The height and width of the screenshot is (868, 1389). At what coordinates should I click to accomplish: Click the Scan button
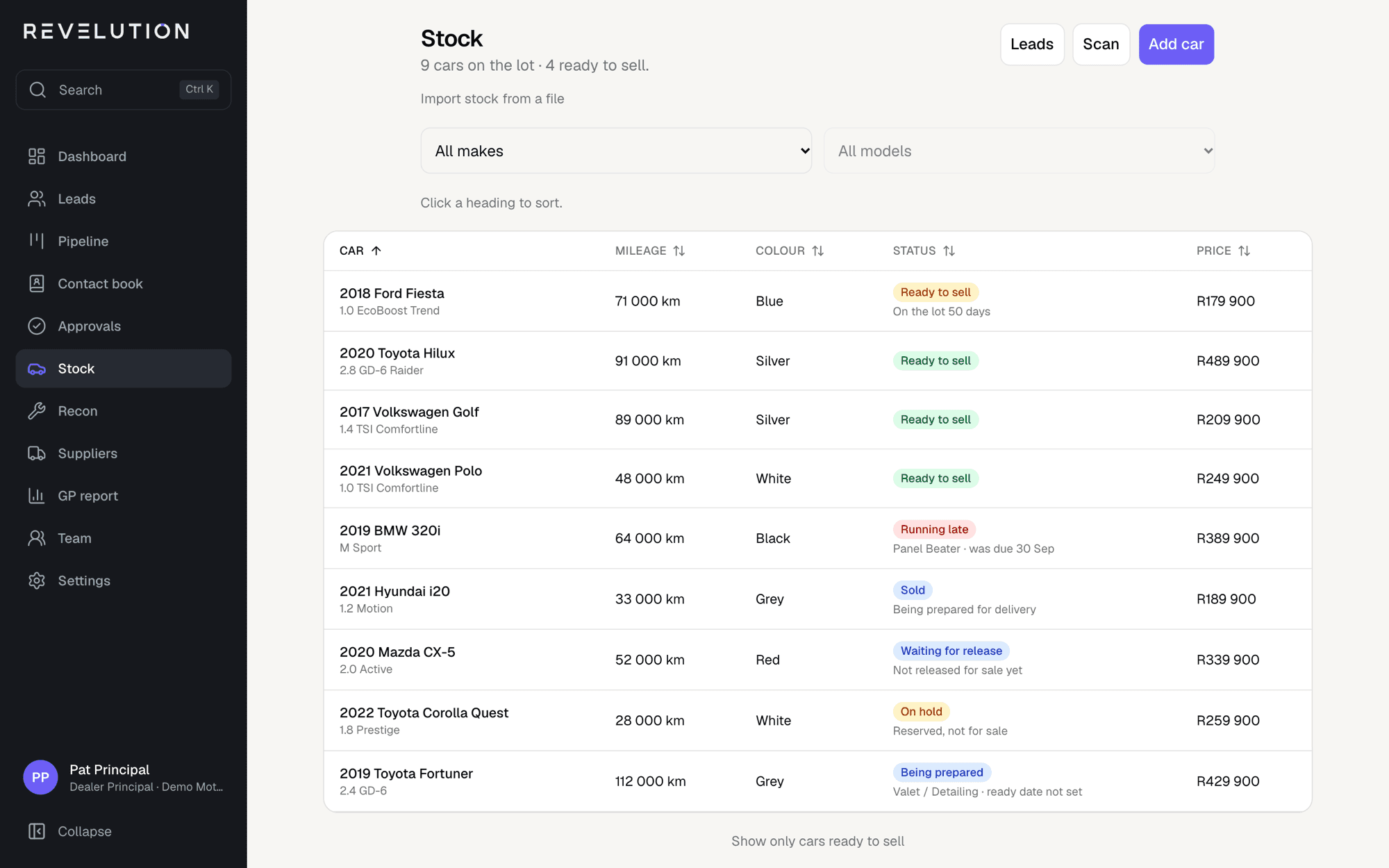pos(1101,44)
